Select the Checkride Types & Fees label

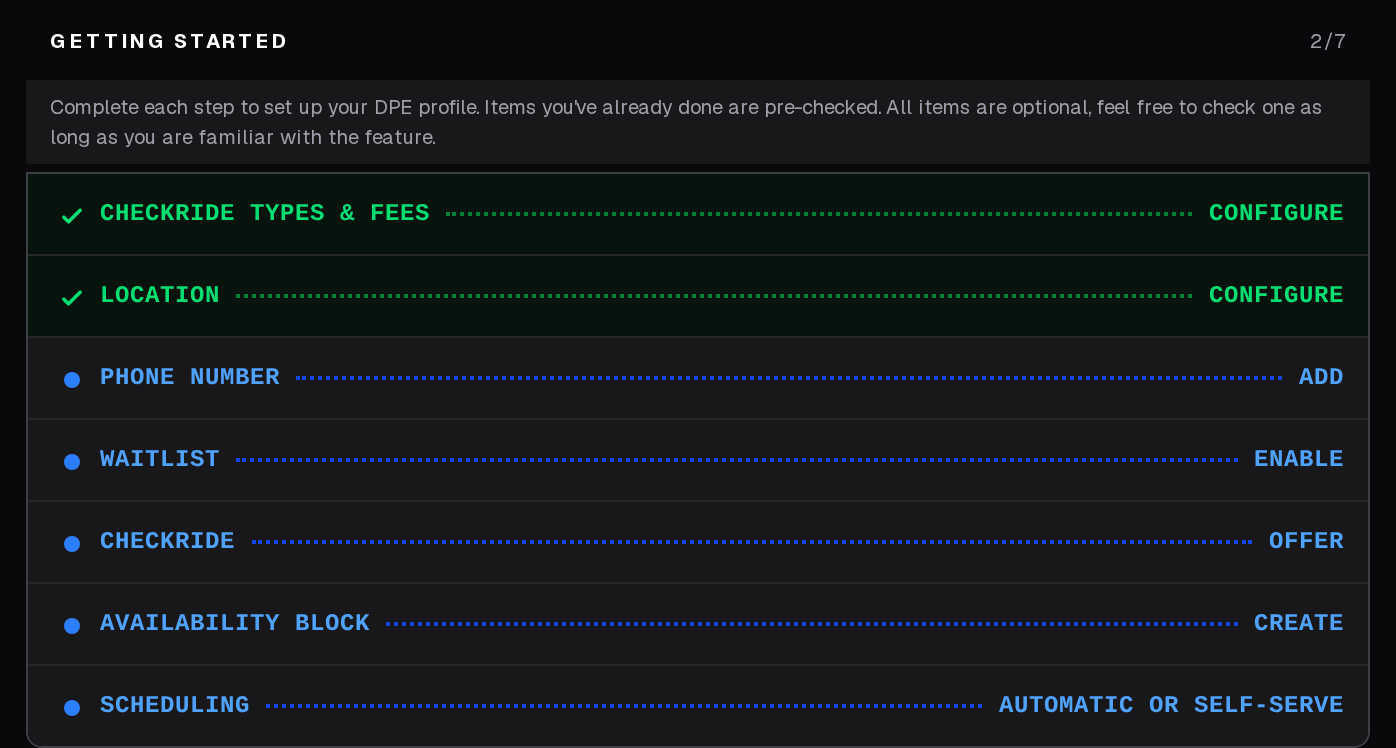tap(265, 213)
